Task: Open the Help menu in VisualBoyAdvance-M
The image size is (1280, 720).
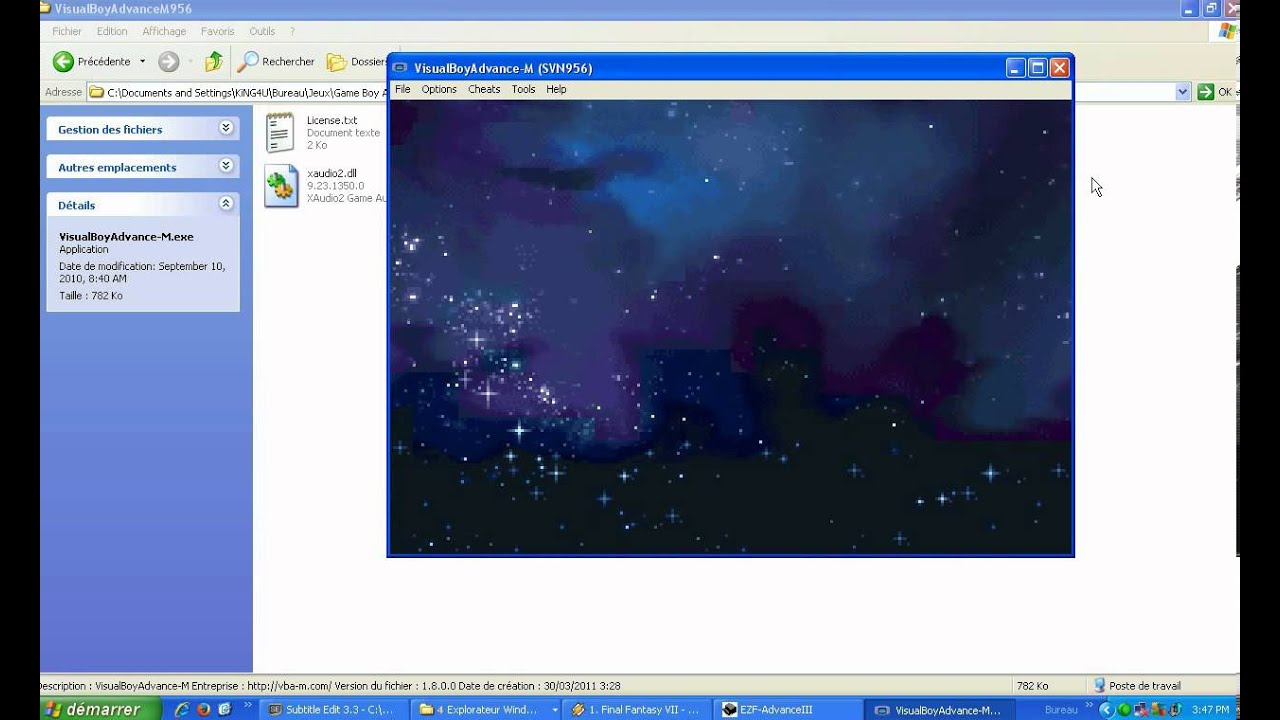Action: pos(556,89)
